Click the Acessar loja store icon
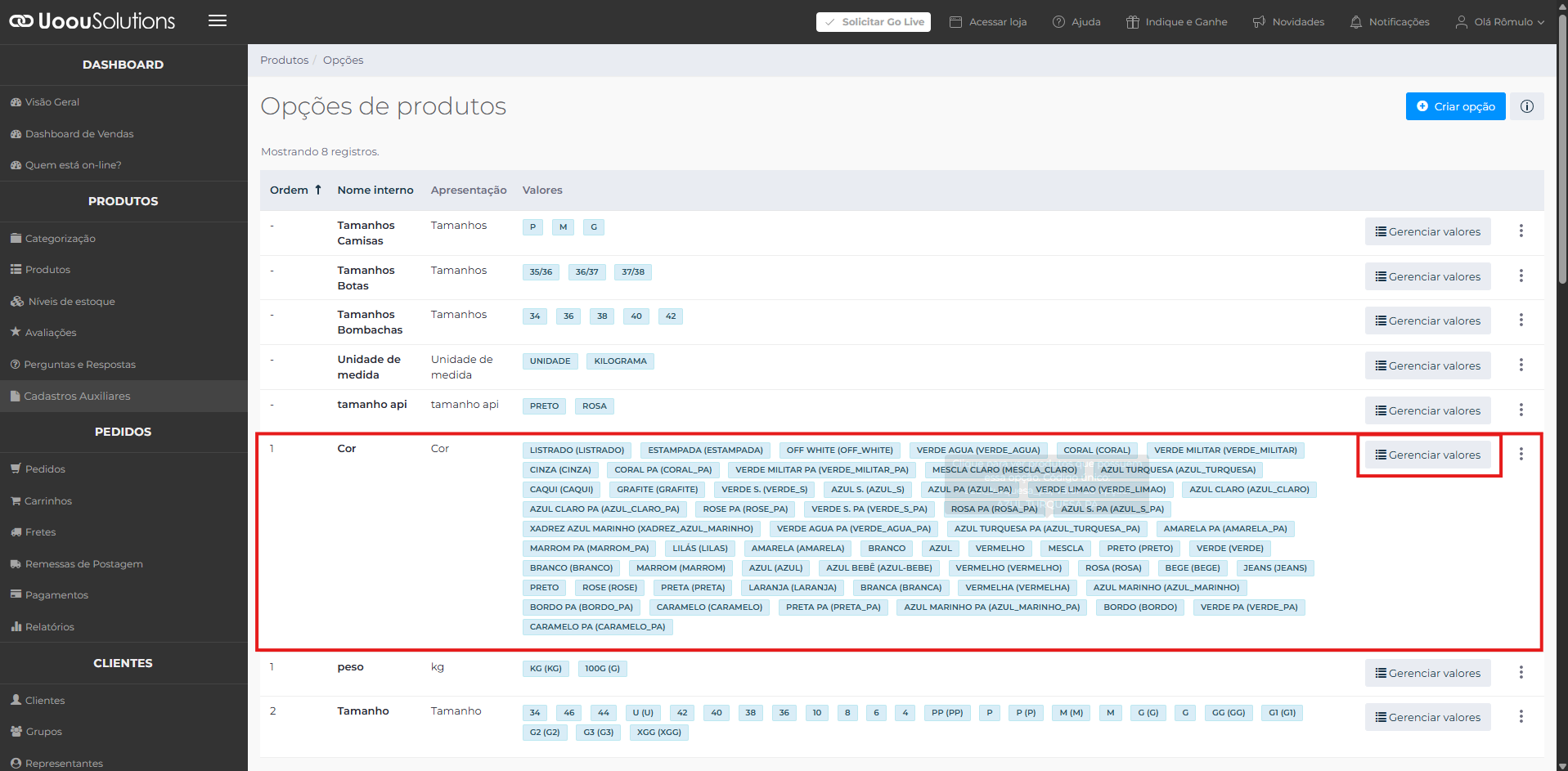The width and height of the screenshot is (1568, 771). (x=955, y=22)
